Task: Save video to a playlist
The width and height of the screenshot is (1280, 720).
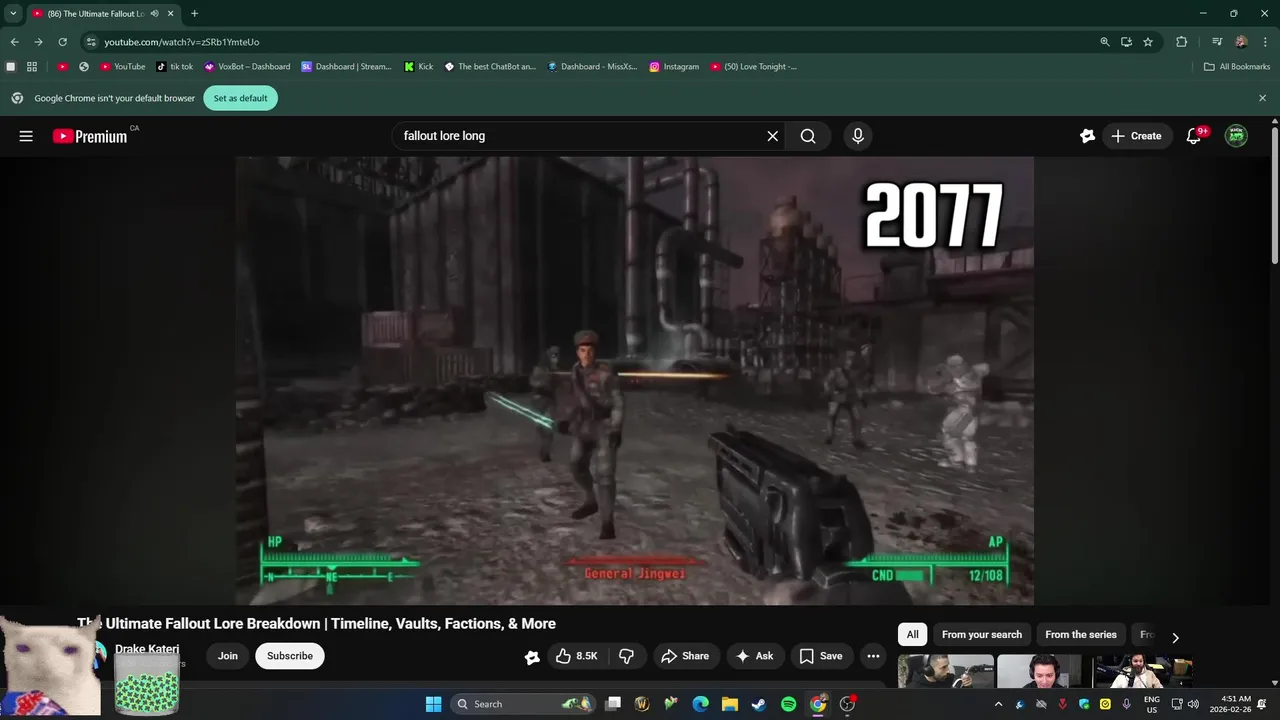Action: pos(820,656)
